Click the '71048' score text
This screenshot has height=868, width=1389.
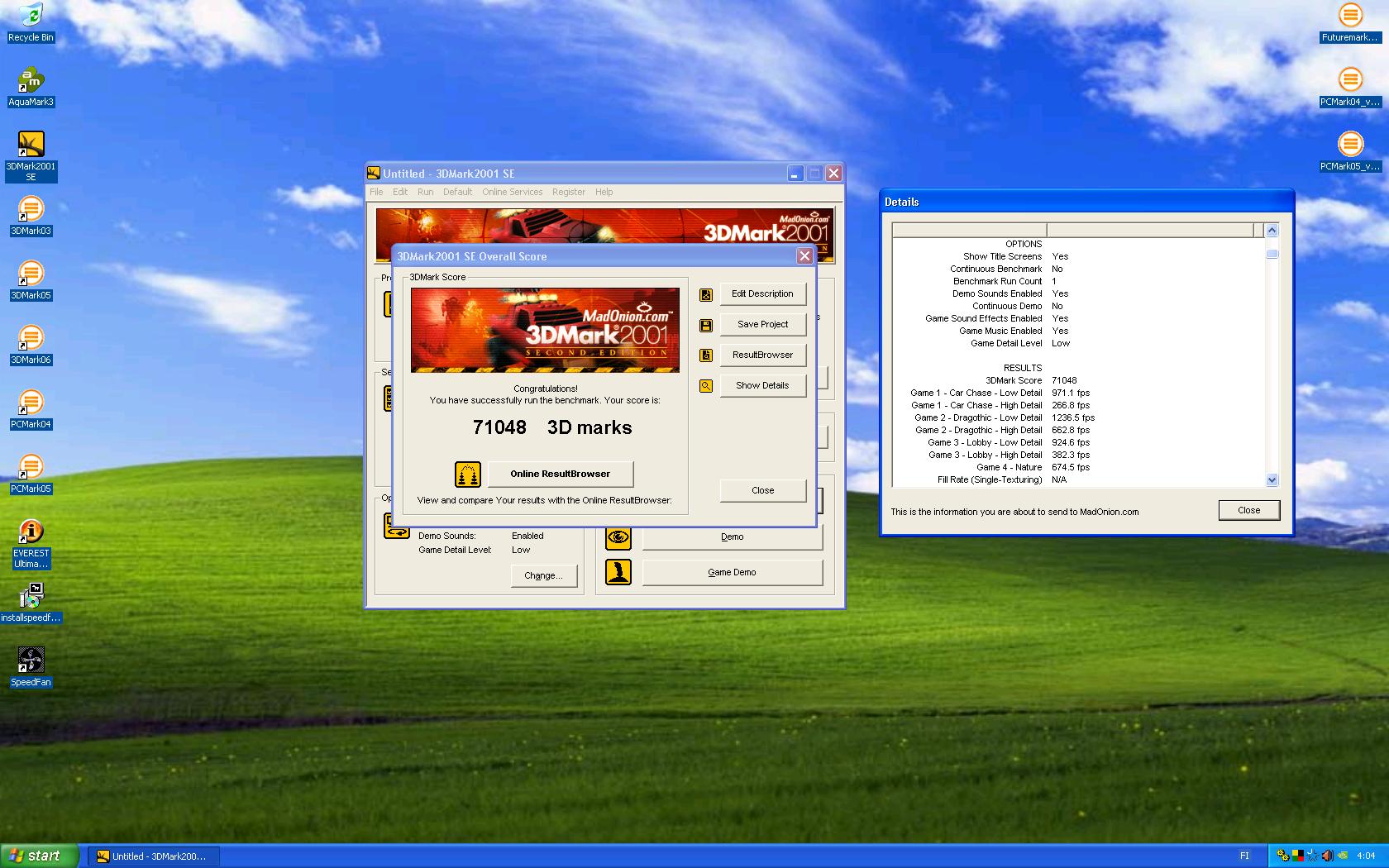pos(499,427)
